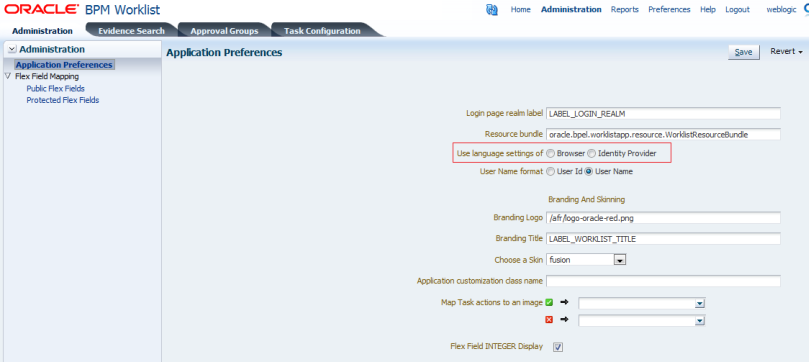Open Public Flex Fields link
Image resolution: width=809 pixels, height=362 pixels.
coord(55,88)
